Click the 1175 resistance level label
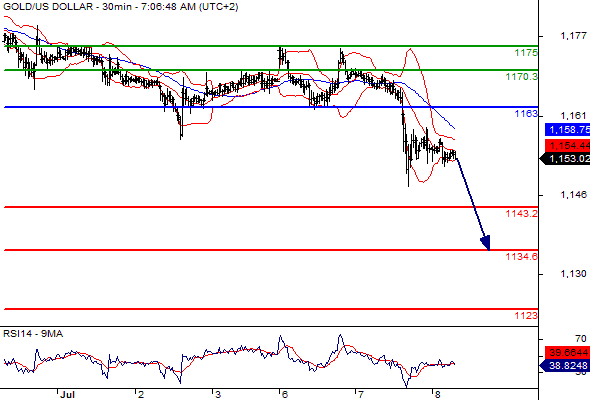This screenshot has width=590, height=400. [526, 53]
